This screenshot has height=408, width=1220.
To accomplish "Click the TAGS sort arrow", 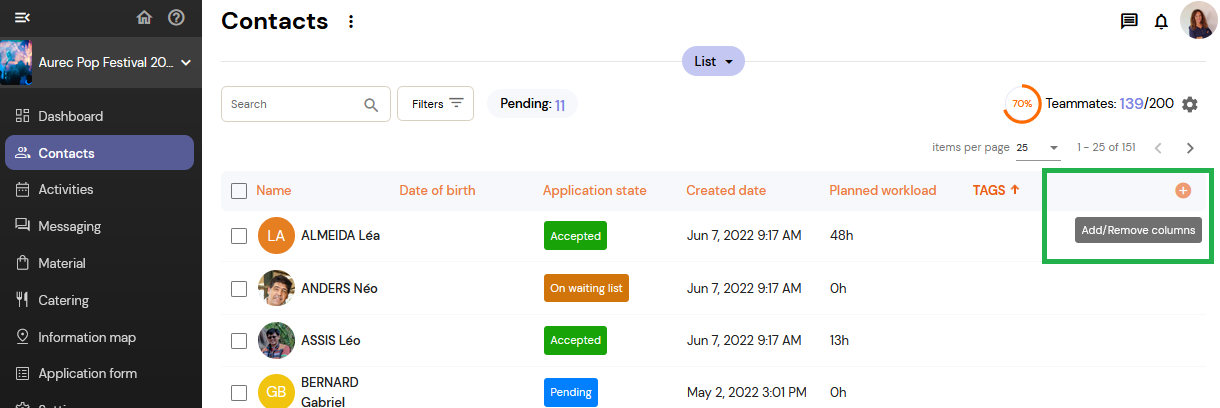I will [x=1015, y=189].
